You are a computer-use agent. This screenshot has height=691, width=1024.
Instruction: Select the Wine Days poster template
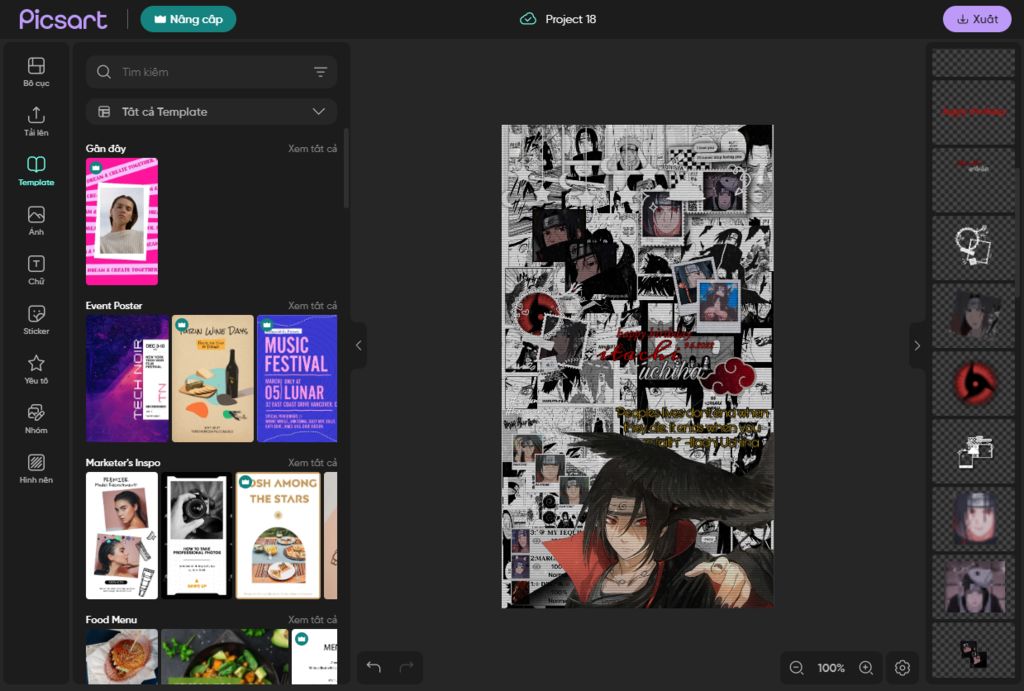(x=213, y=379)
